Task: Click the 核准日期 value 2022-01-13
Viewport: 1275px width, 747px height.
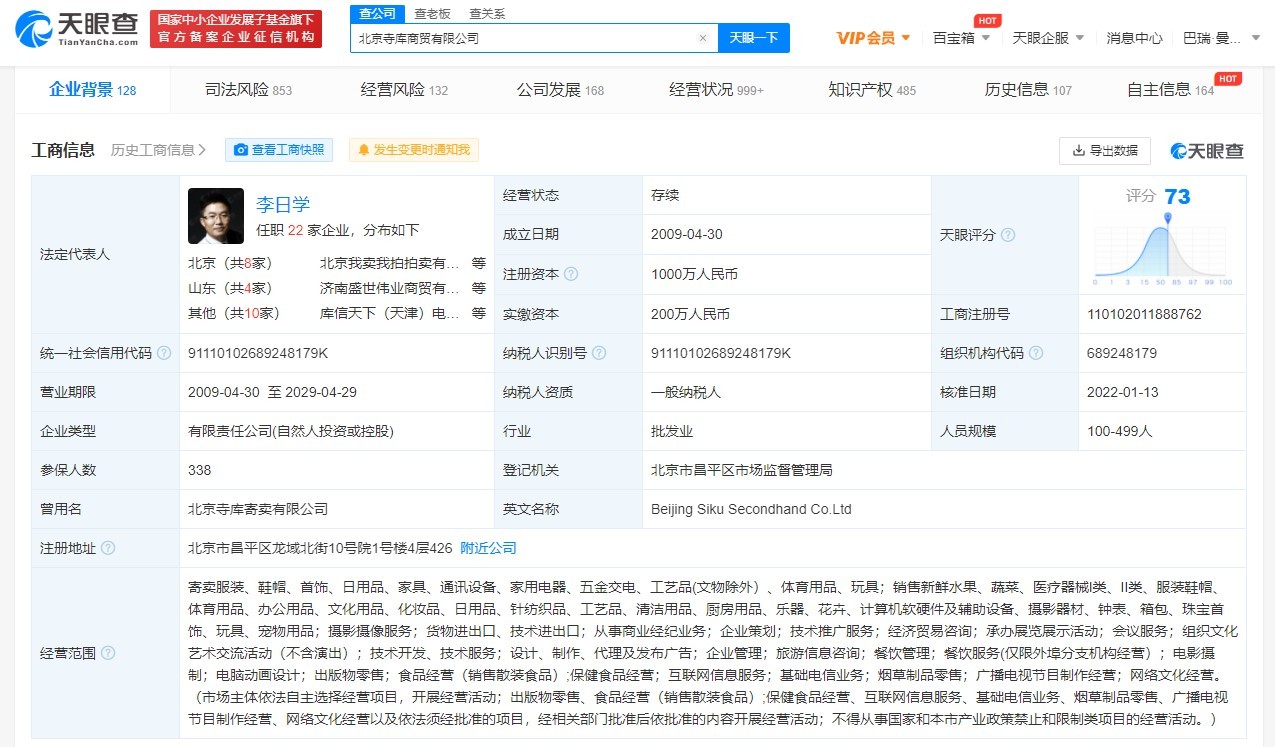Action: [x=1123, y=392]
